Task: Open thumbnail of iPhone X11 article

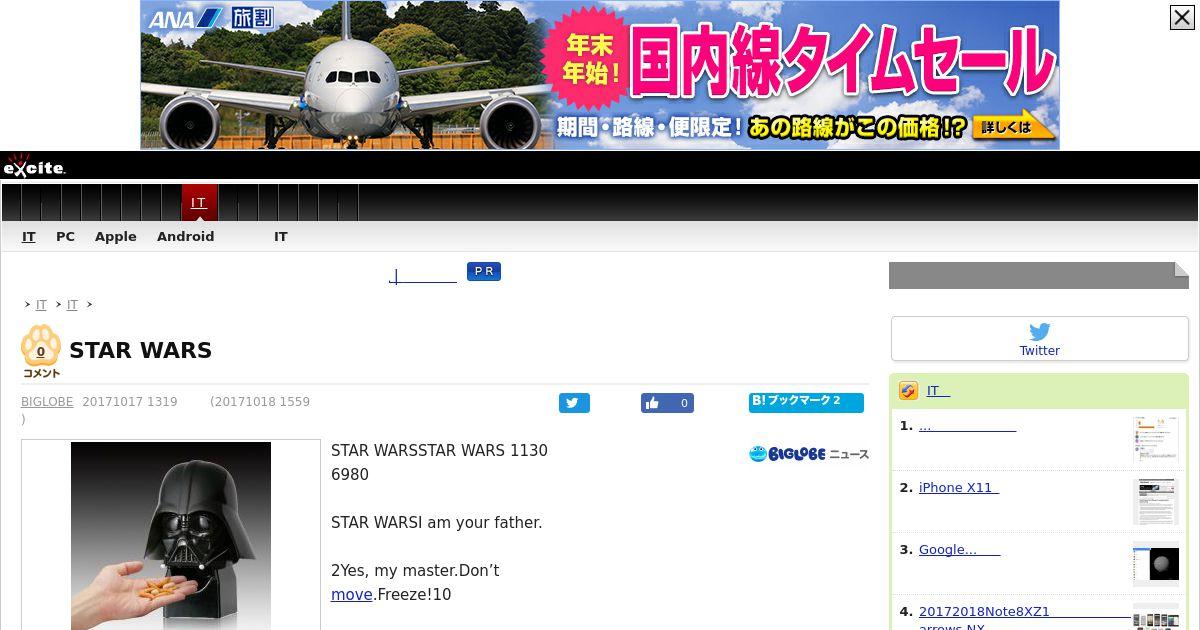Action: (1156, 501)
